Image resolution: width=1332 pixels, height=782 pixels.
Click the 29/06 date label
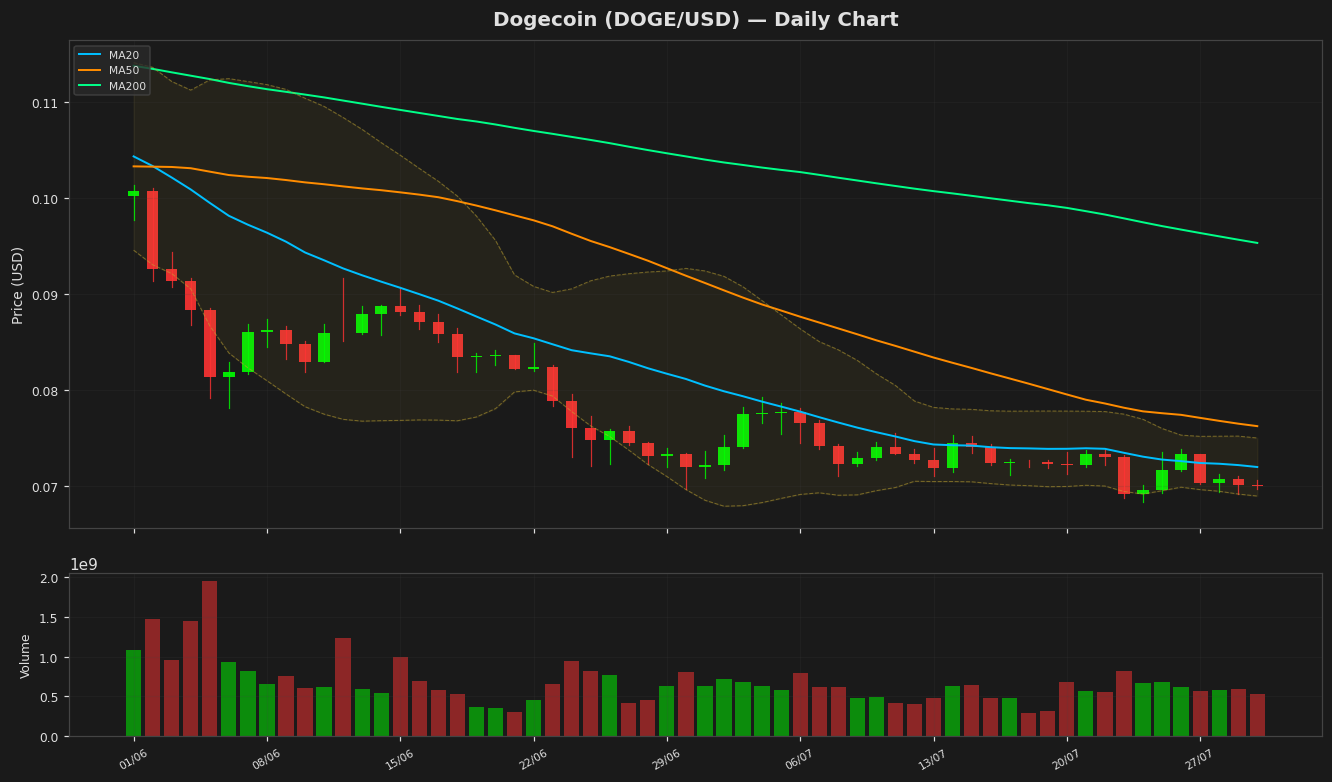click(x=666, y=760)
